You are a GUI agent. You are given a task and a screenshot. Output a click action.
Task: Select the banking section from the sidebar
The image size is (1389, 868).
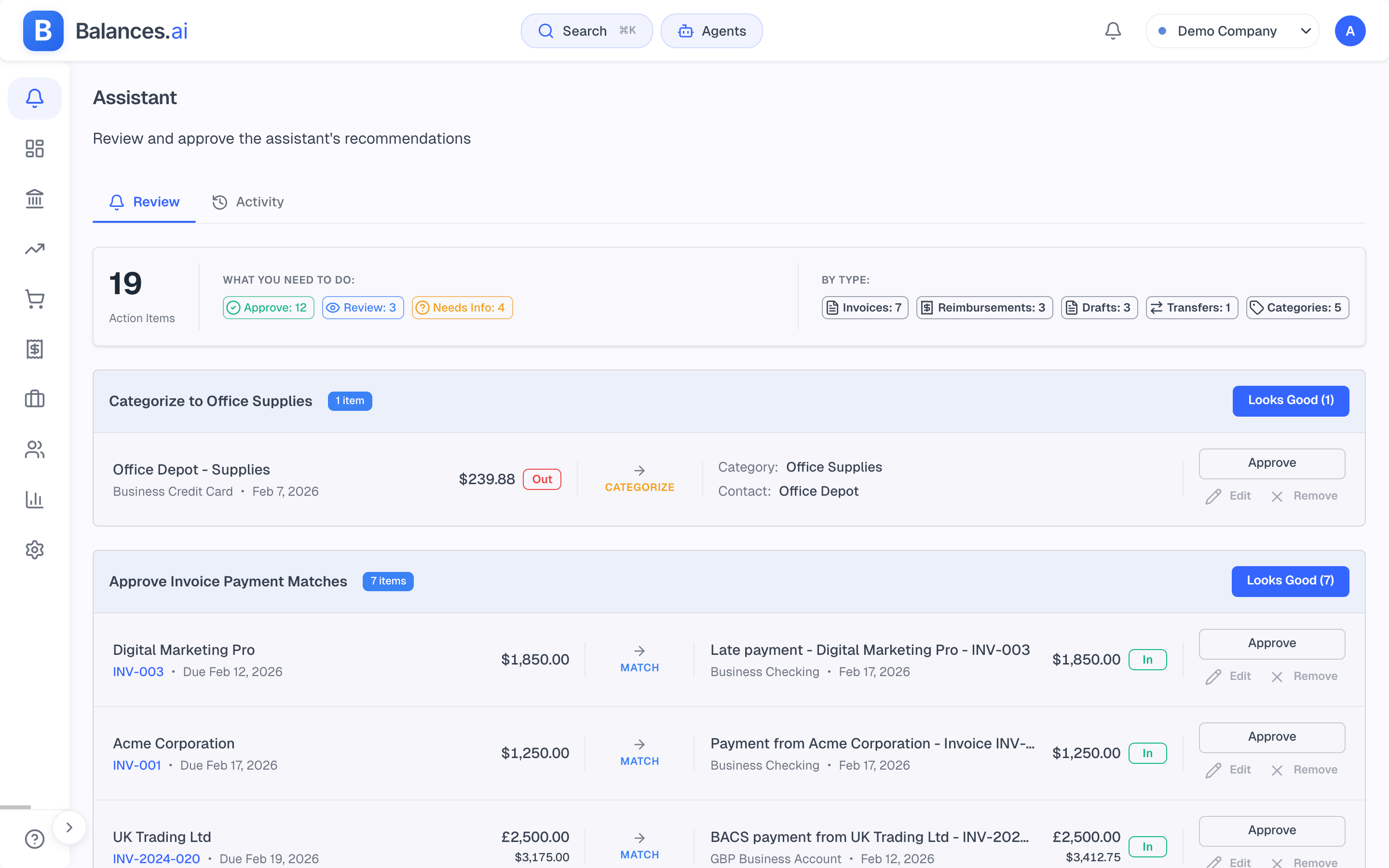pyautogui.click(x=34, y=198)
